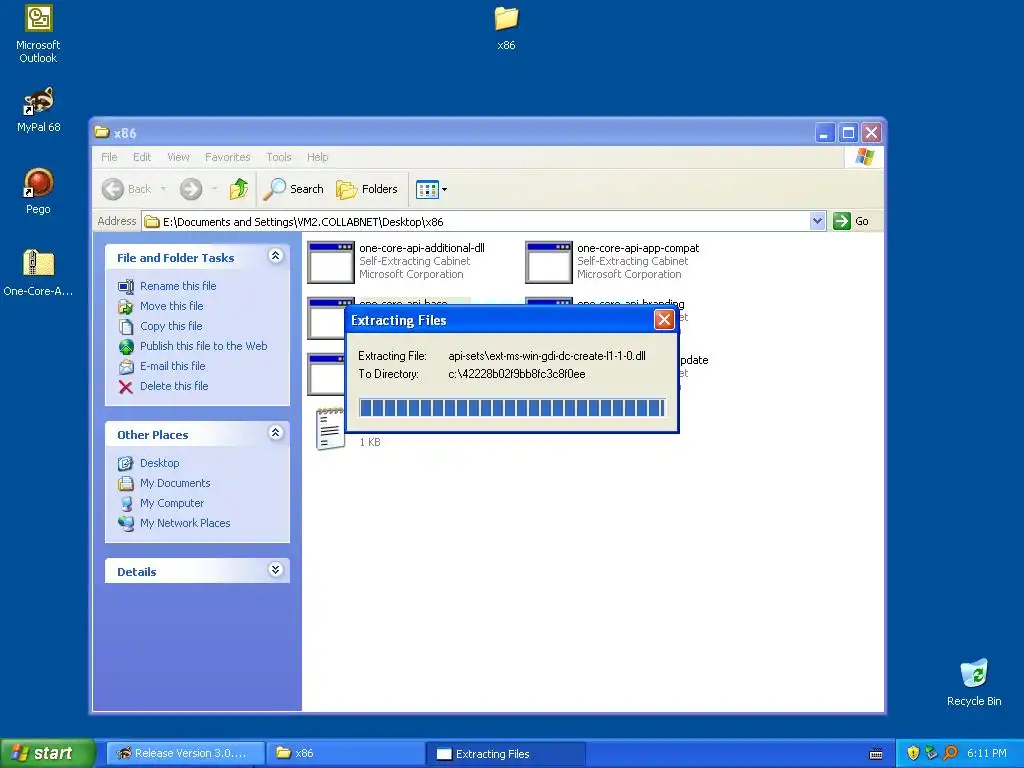This screenshot has width=1024, height=768.
Task: Click the Forward arrow in Explorer toolbar
Action: pos(191,189)
